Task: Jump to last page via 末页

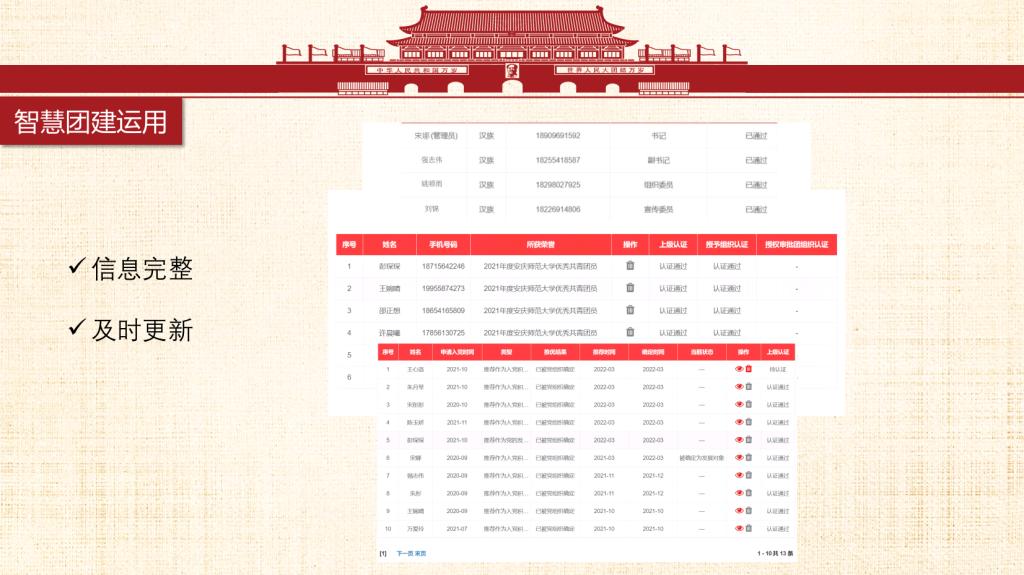Action: click(x=421, y=552)
